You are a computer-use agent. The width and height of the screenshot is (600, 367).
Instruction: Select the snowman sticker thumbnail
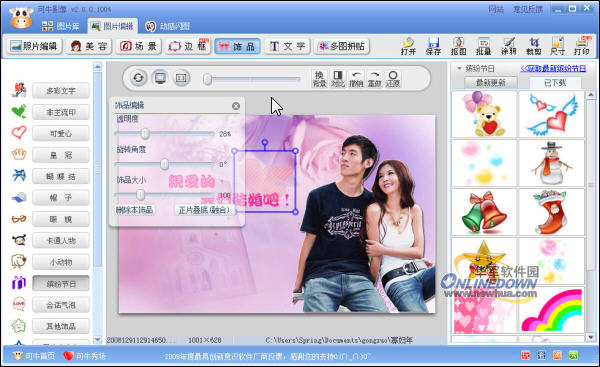tap(551, 163)
